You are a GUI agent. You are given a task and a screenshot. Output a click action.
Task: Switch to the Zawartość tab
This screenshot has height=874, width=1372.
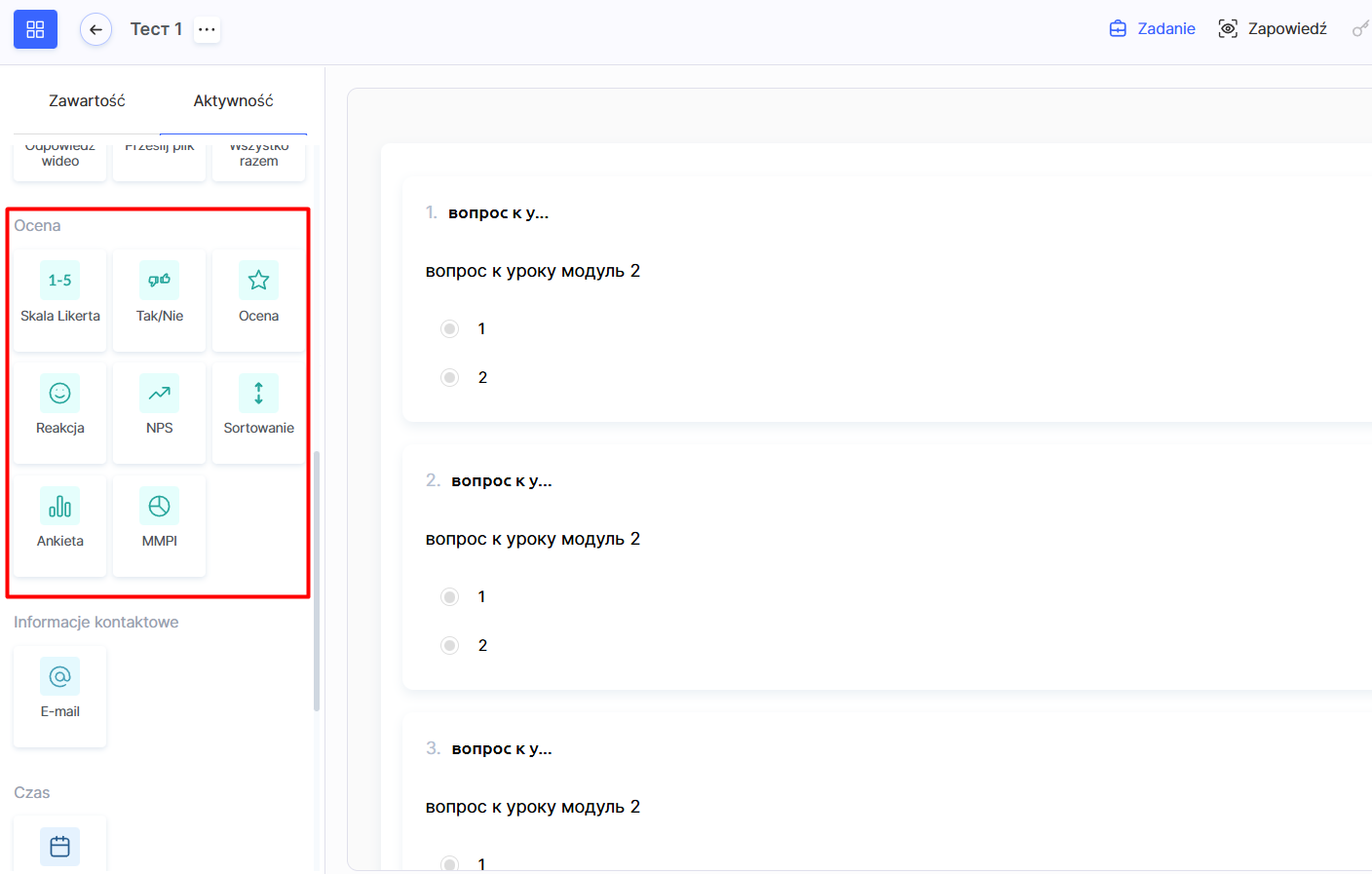87,101
